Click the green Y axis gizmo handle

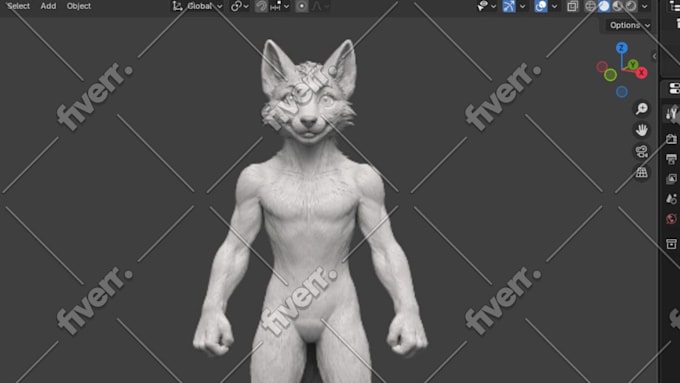(633, 65)
